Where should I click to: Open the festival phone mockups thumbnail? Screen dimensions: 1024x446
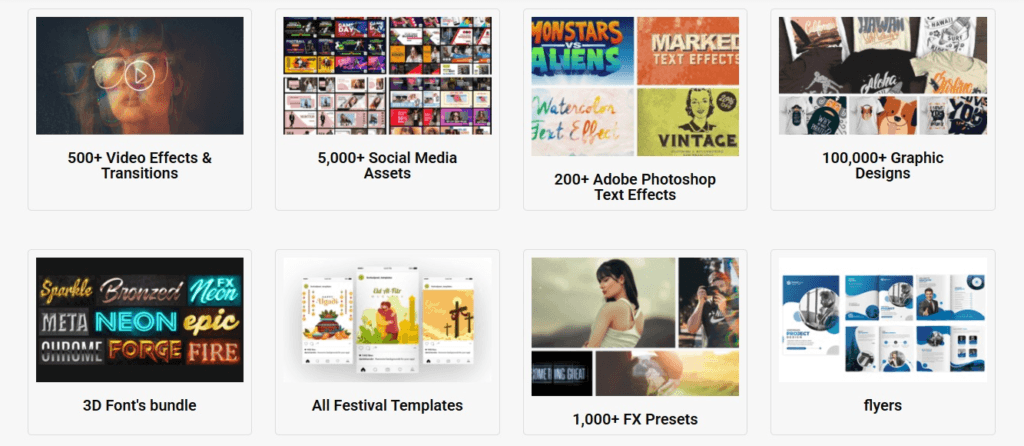click(387, 320)
